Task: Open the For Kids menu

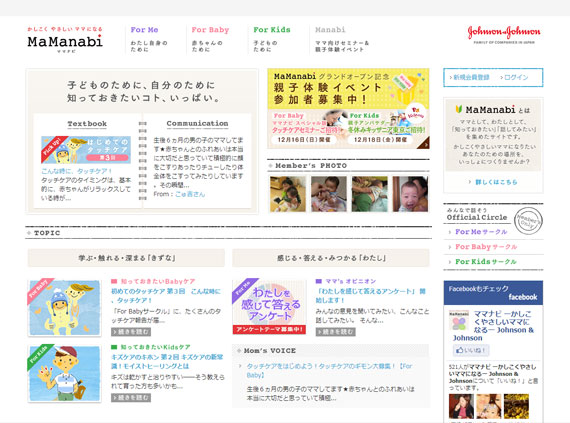Action: (x=272, y=39)
